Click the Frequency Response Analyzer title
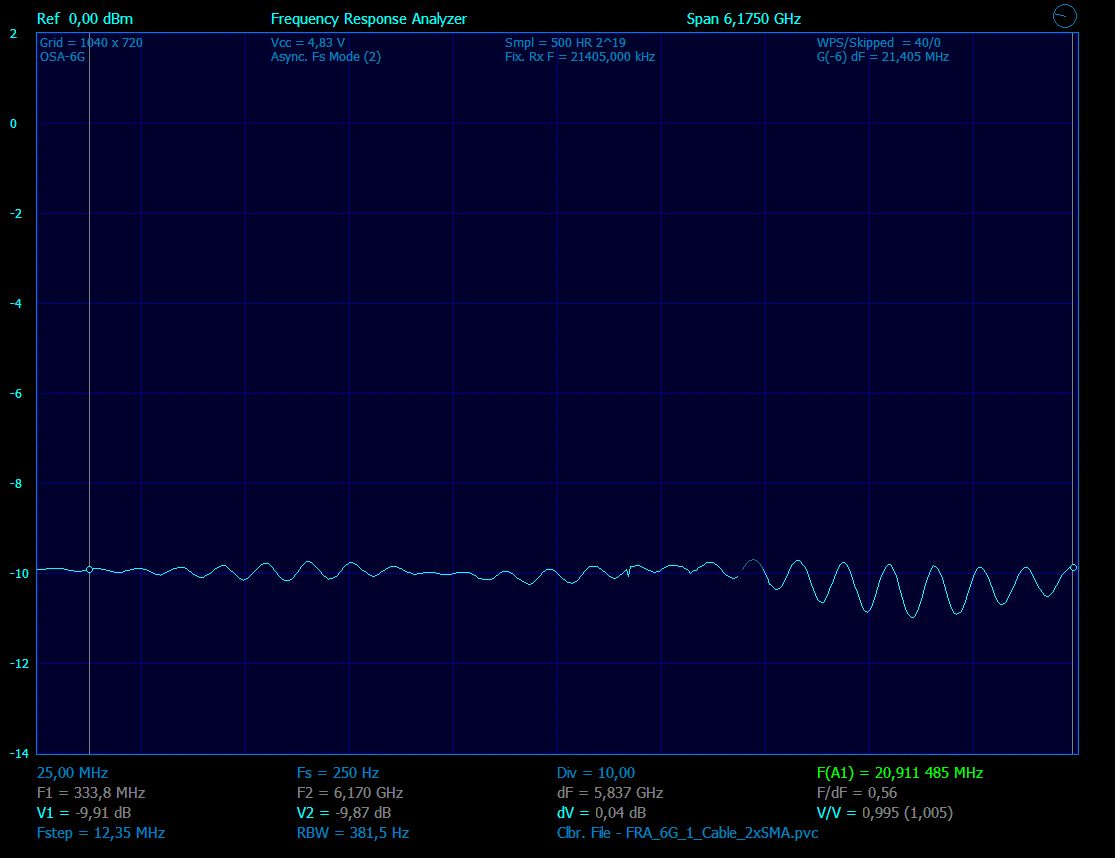This screenshot has width=1115, height=858. pos(368,19)
